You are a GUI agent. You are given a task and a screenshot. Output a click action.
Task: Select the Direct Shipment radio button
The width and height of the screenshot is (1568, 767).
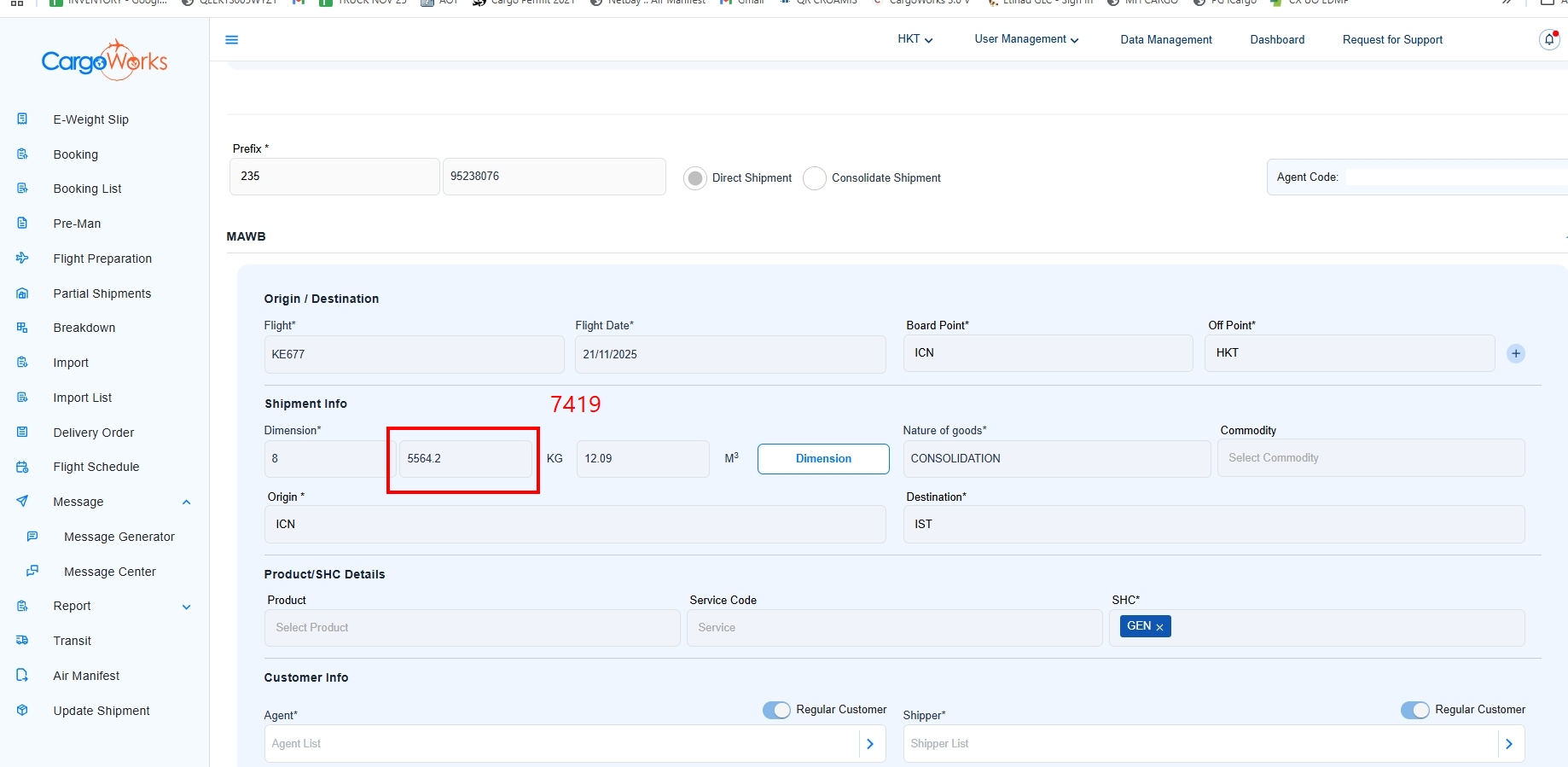click(x=695, y=178)
